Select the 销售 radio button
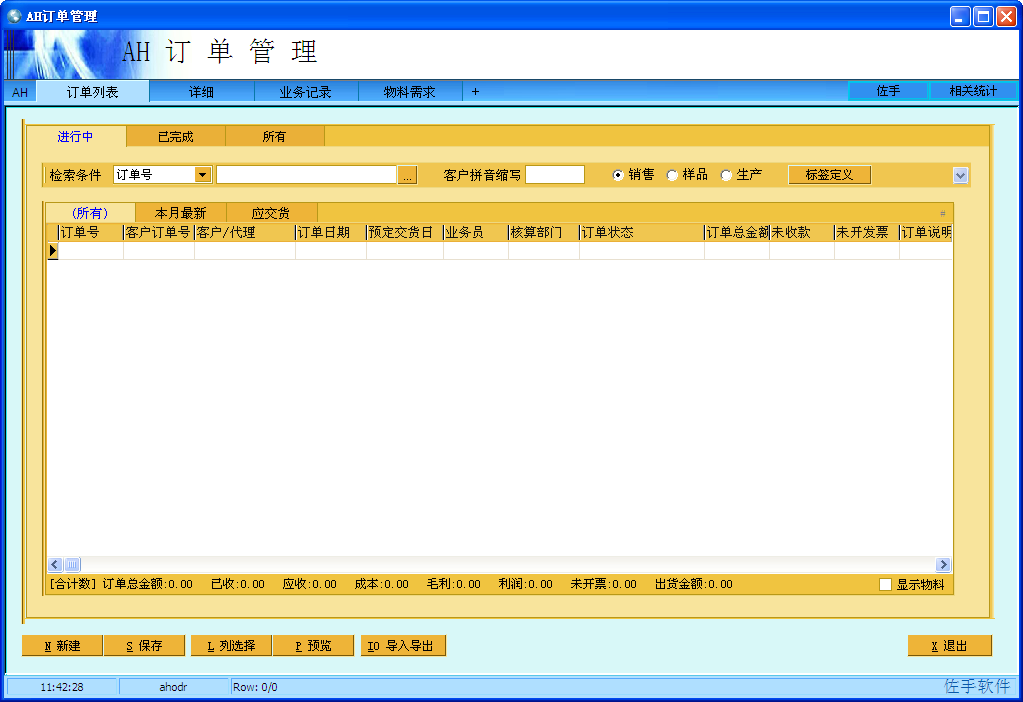This screenshot has width=1023, height=702. click(x=617, y=175)
